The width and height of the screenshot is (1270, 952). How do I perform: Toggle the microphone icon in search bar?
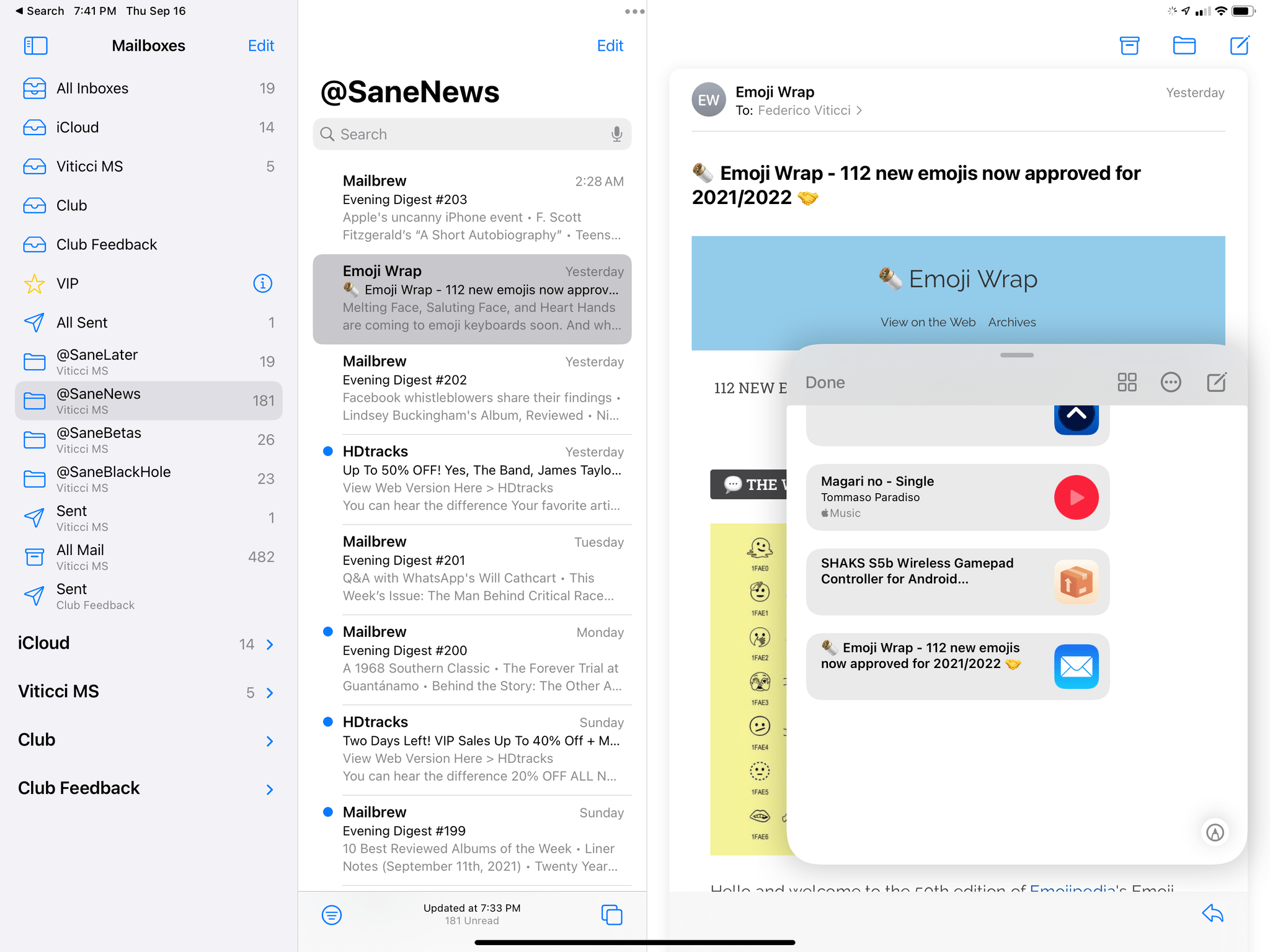(617, 134)
